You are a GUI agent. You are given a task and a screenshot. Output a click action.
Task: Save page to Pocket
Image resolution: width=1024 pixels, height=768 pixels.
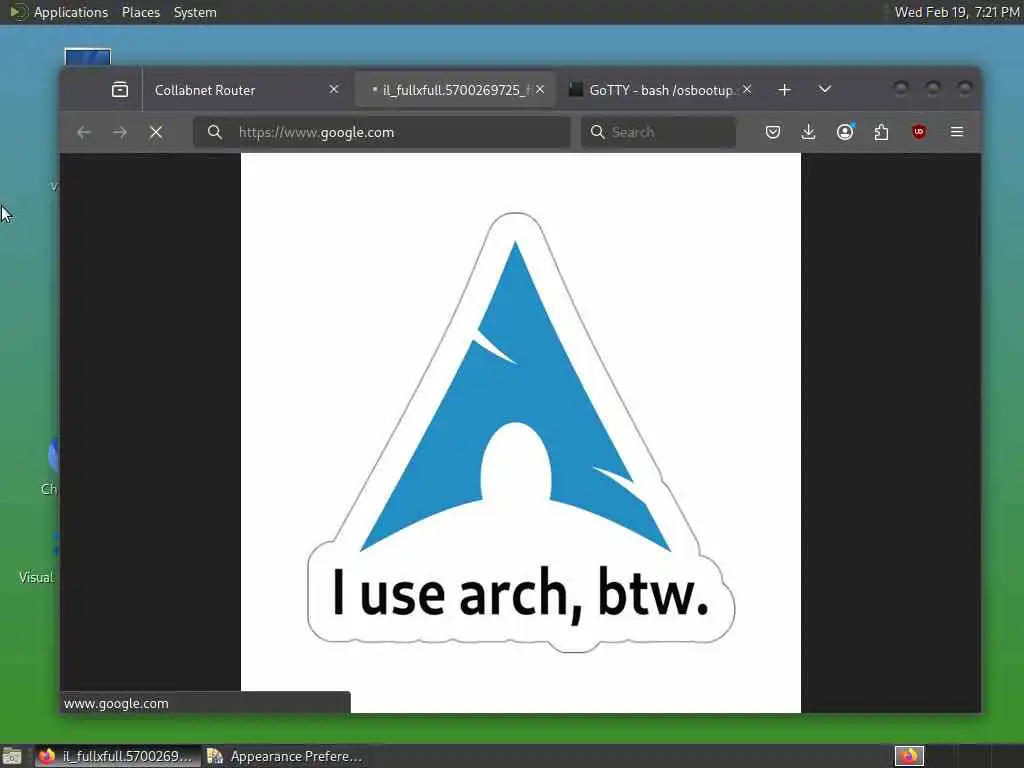click(x=773, y=133)
